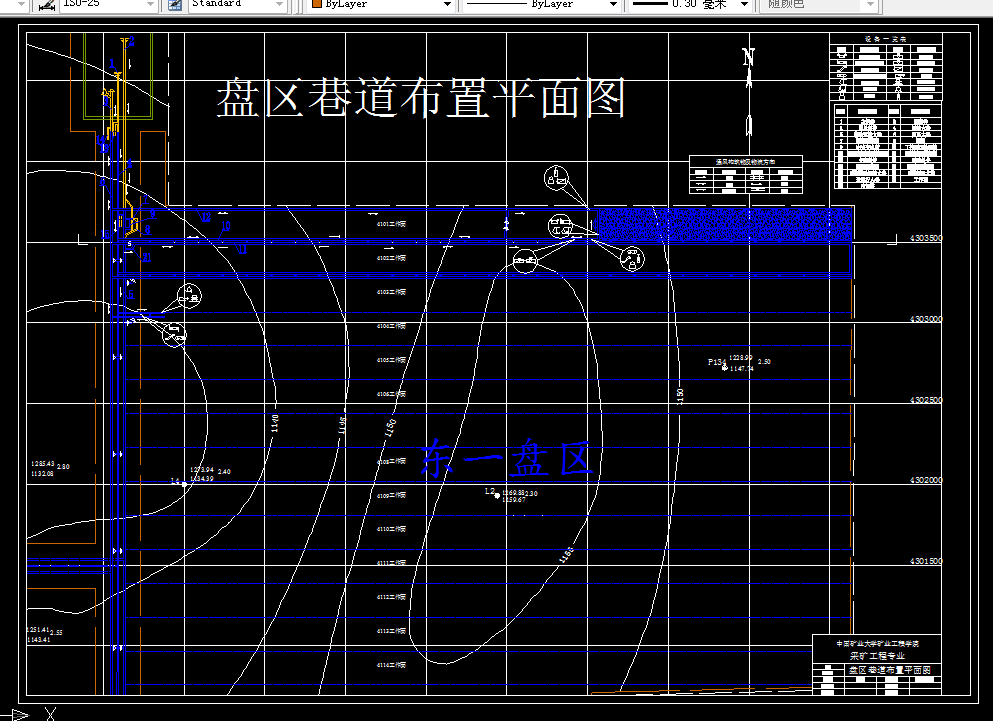This screenshot has width=993, height=721.
Task: Click the 1147.74 elevation value
Action: tap(742, 369)
